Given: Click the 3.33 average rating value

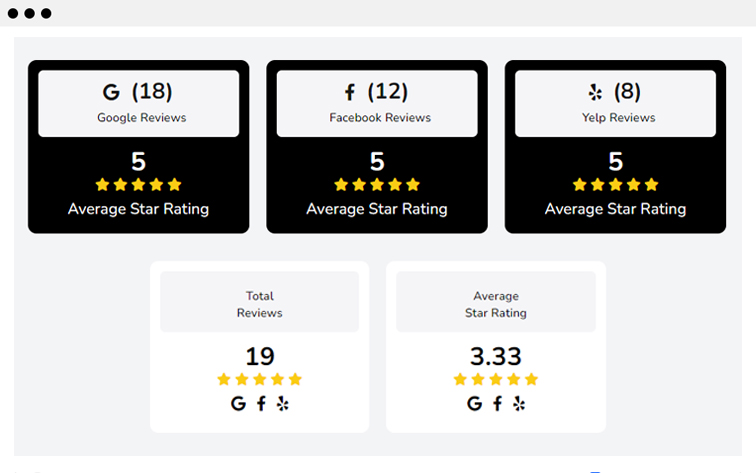Looking at the screenshot, I should click(x=496, y=356).
